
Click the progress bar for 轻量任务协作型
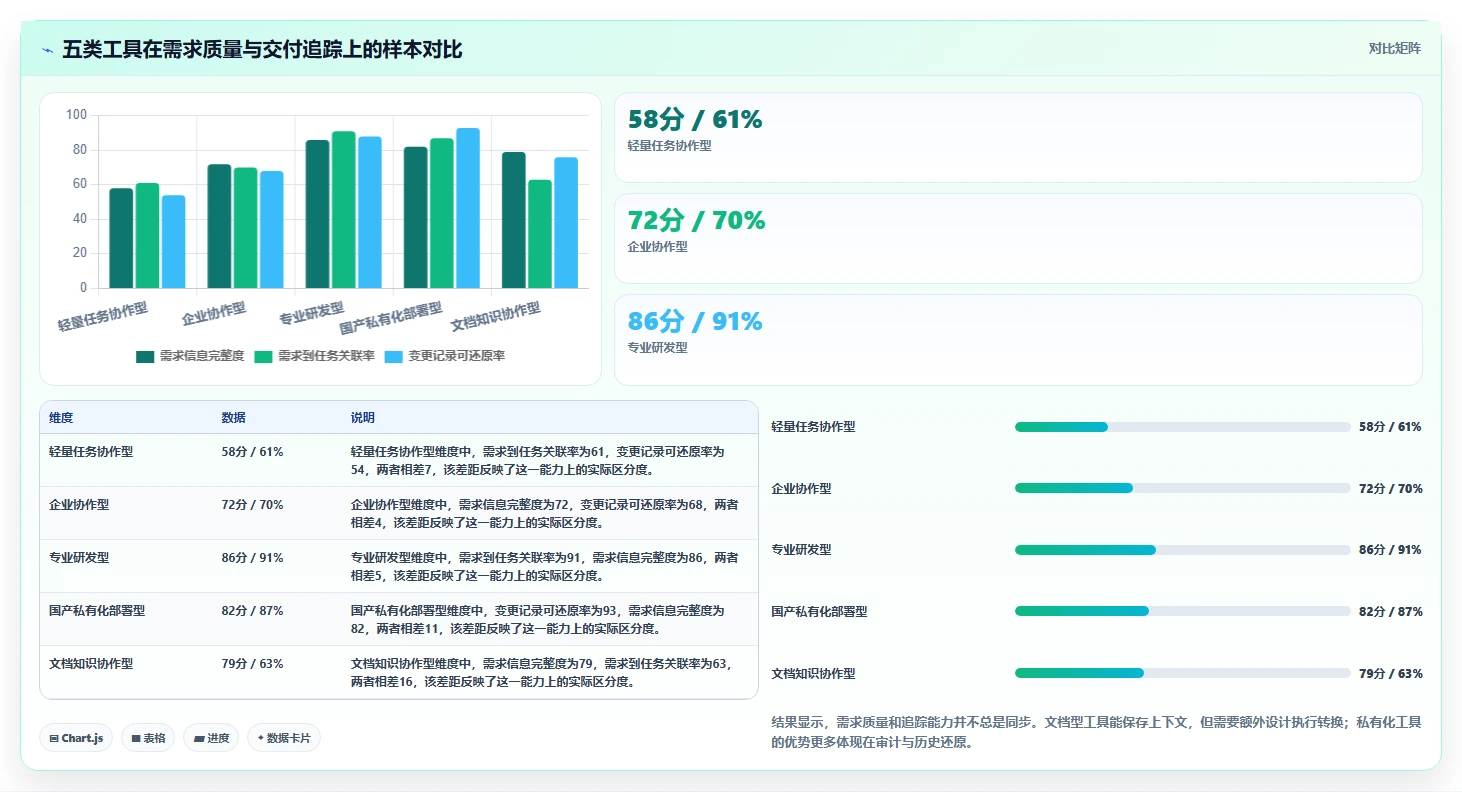1183,427
